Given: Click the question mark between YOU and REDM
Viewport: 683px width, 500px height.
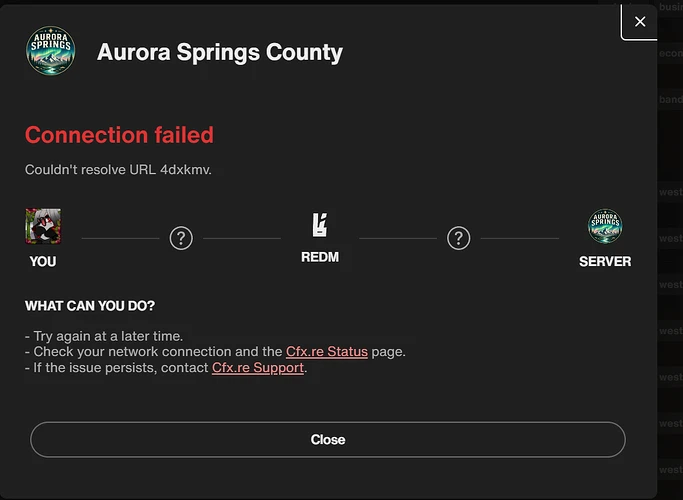Looking at the screenshot, I should 181,238.
